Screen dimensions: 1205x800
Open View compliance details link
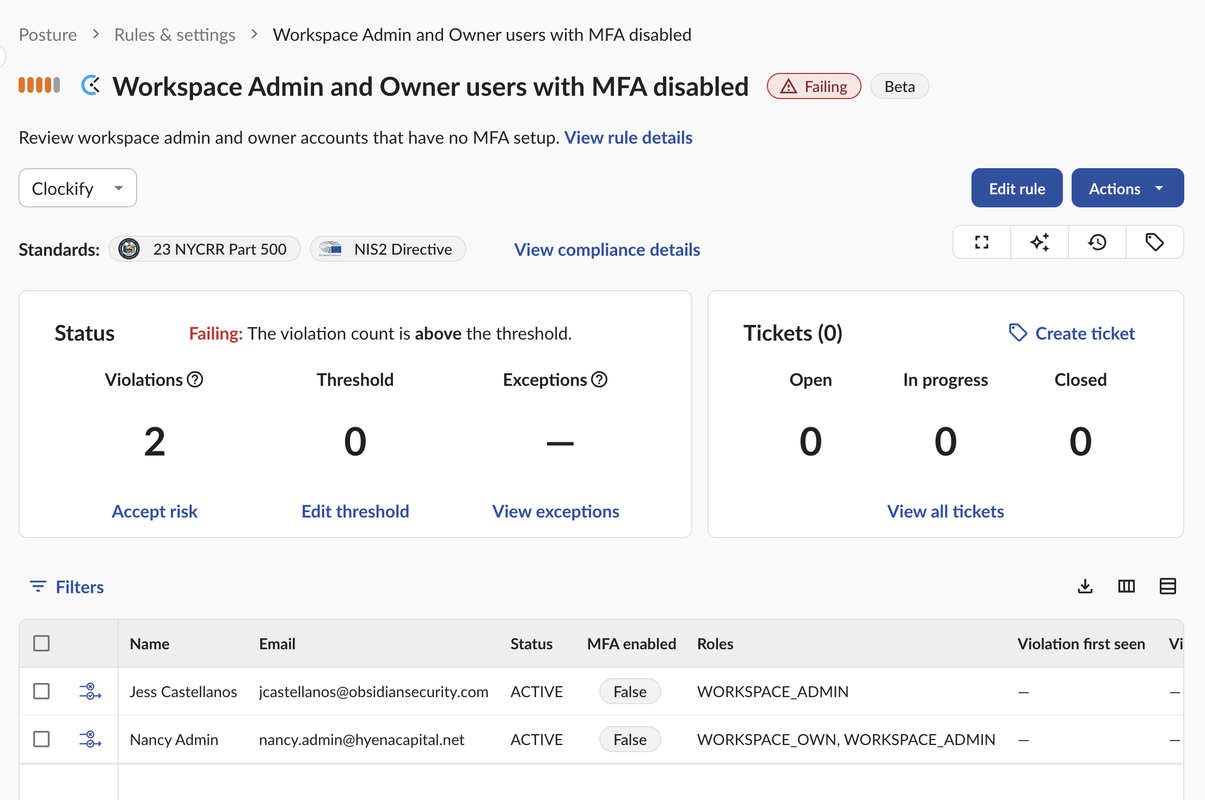607,250
